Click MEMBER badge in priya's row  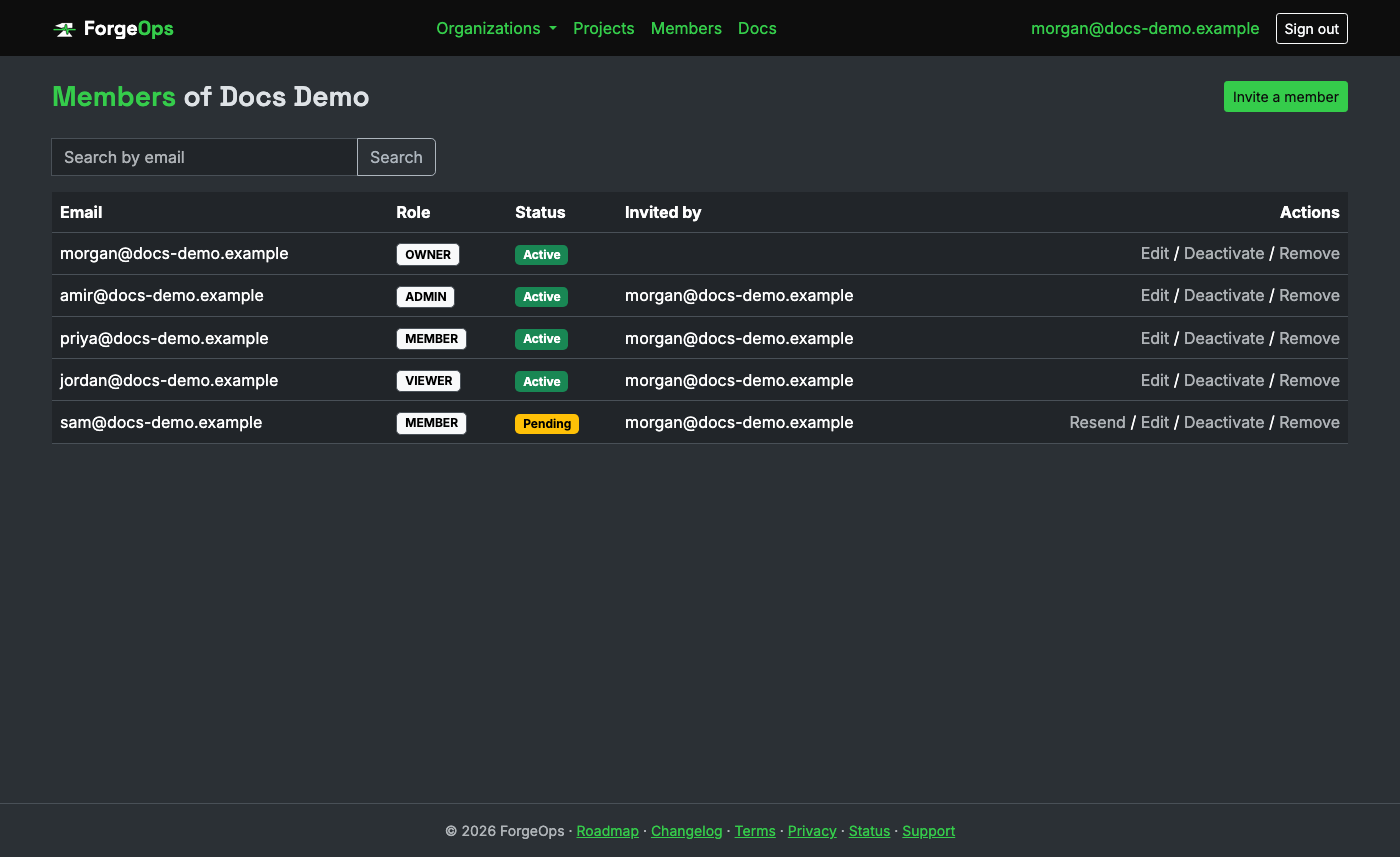pos(432,339)
